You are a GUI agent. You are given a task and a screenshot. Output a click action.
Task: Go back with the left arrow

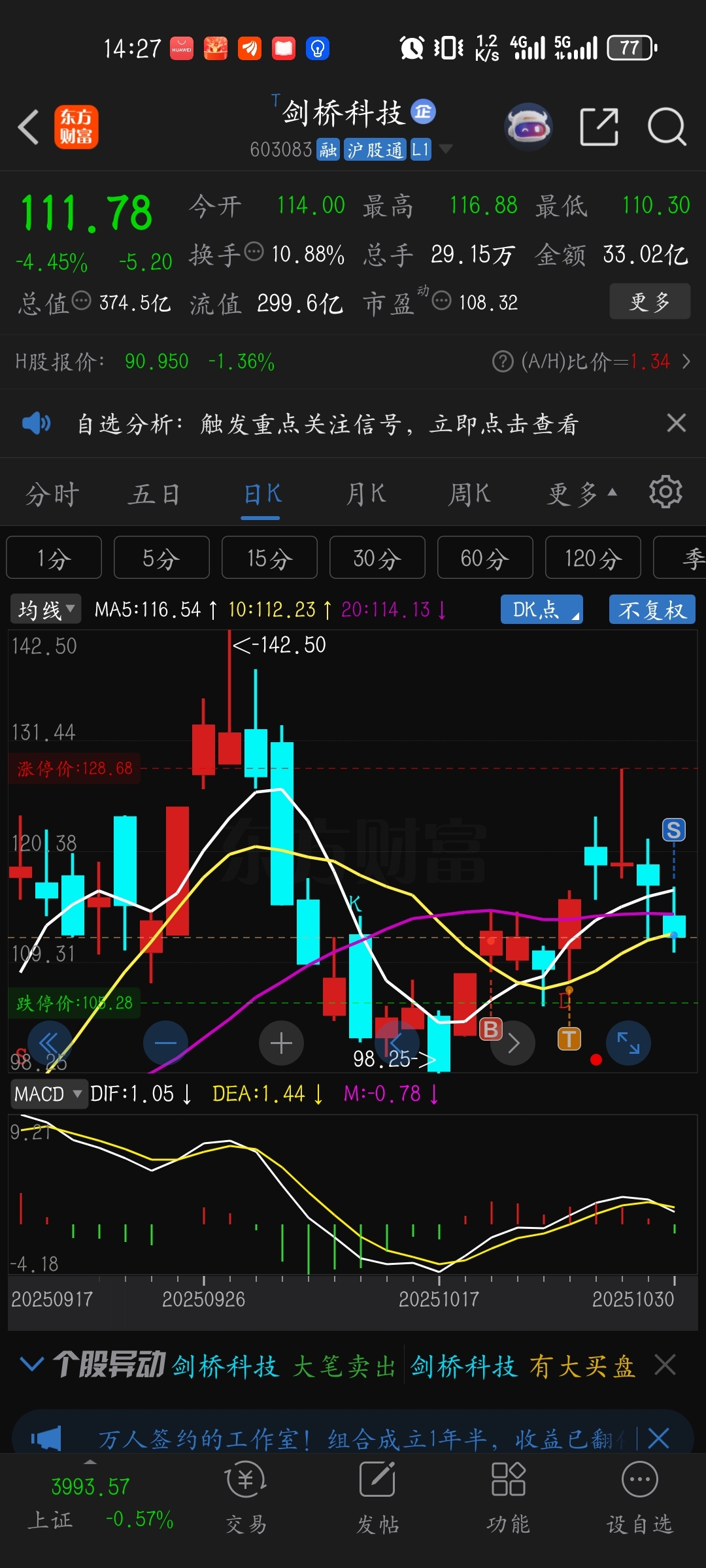pos(28,127)
